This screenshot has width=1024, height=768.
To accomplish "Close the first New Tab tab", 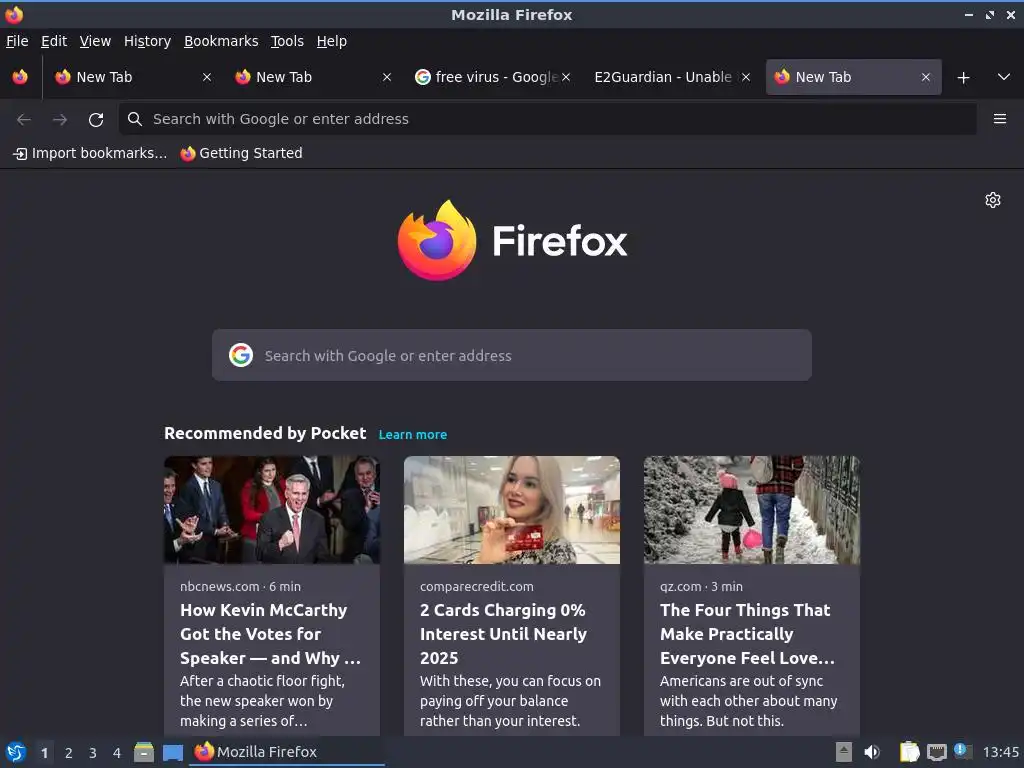I will pos(206,77).
